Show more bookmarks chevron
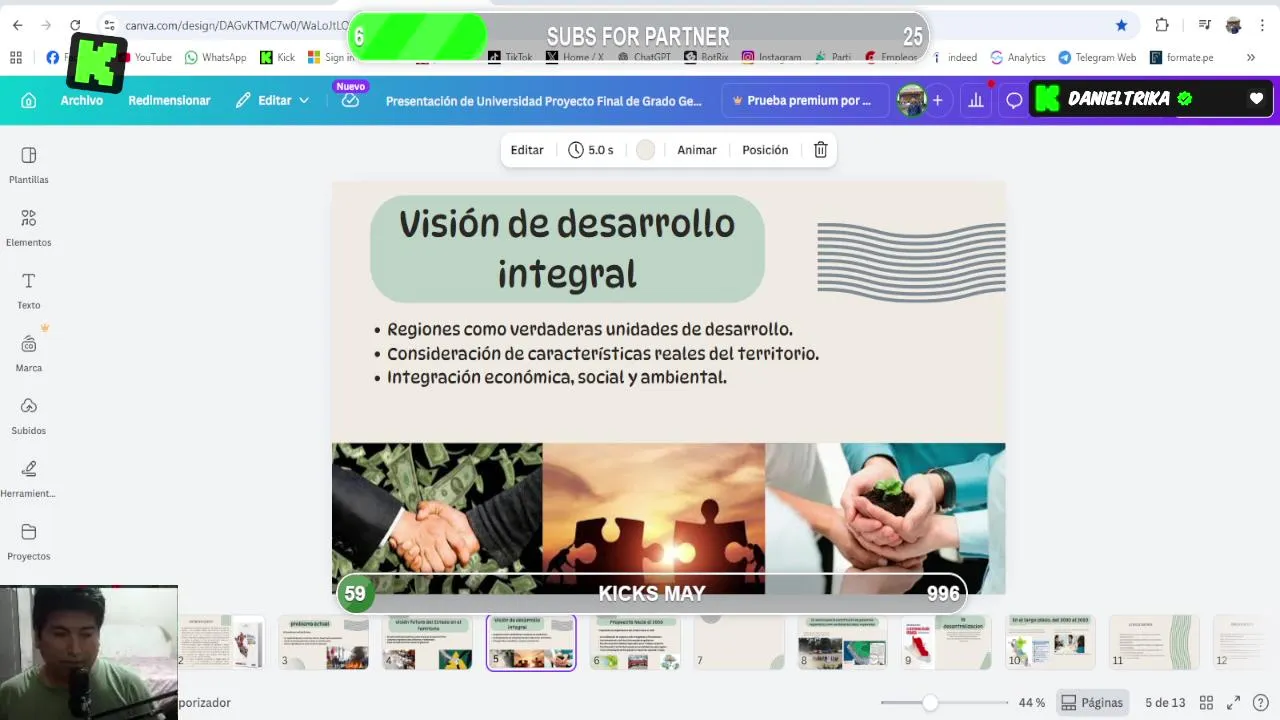This screenshot has width=1280, height=720. click(1250, 57)
